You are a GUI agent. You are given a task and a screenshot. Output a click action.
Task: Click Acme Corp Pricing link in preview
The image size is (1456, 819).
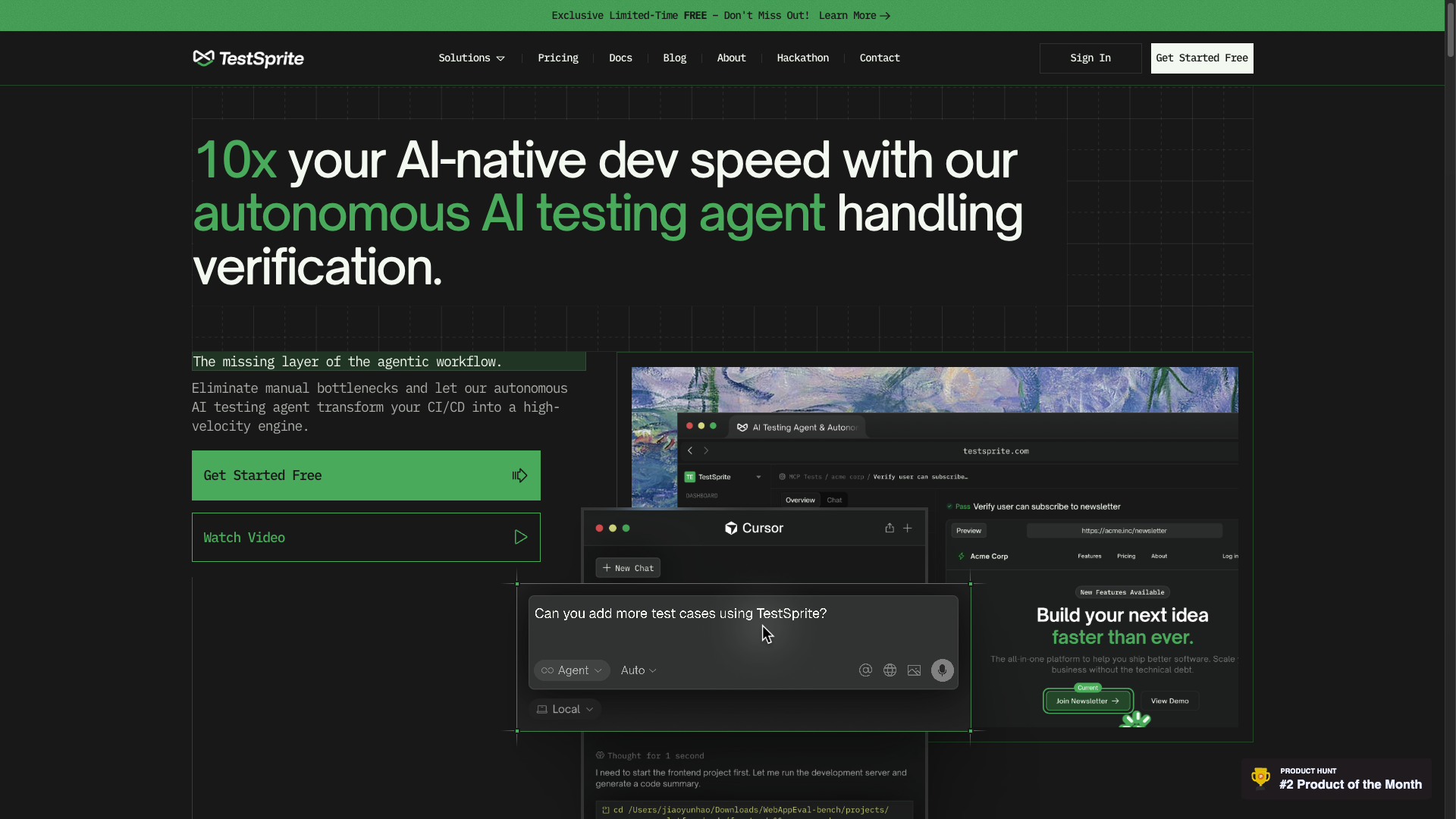(x=1126, y=557)
